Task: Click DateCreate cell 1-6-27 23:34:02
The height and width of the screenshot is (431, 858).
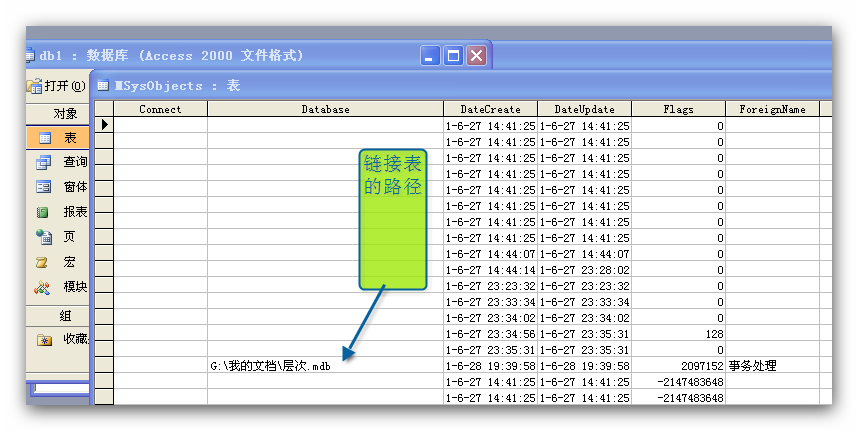Action: [x=491, y=318]
